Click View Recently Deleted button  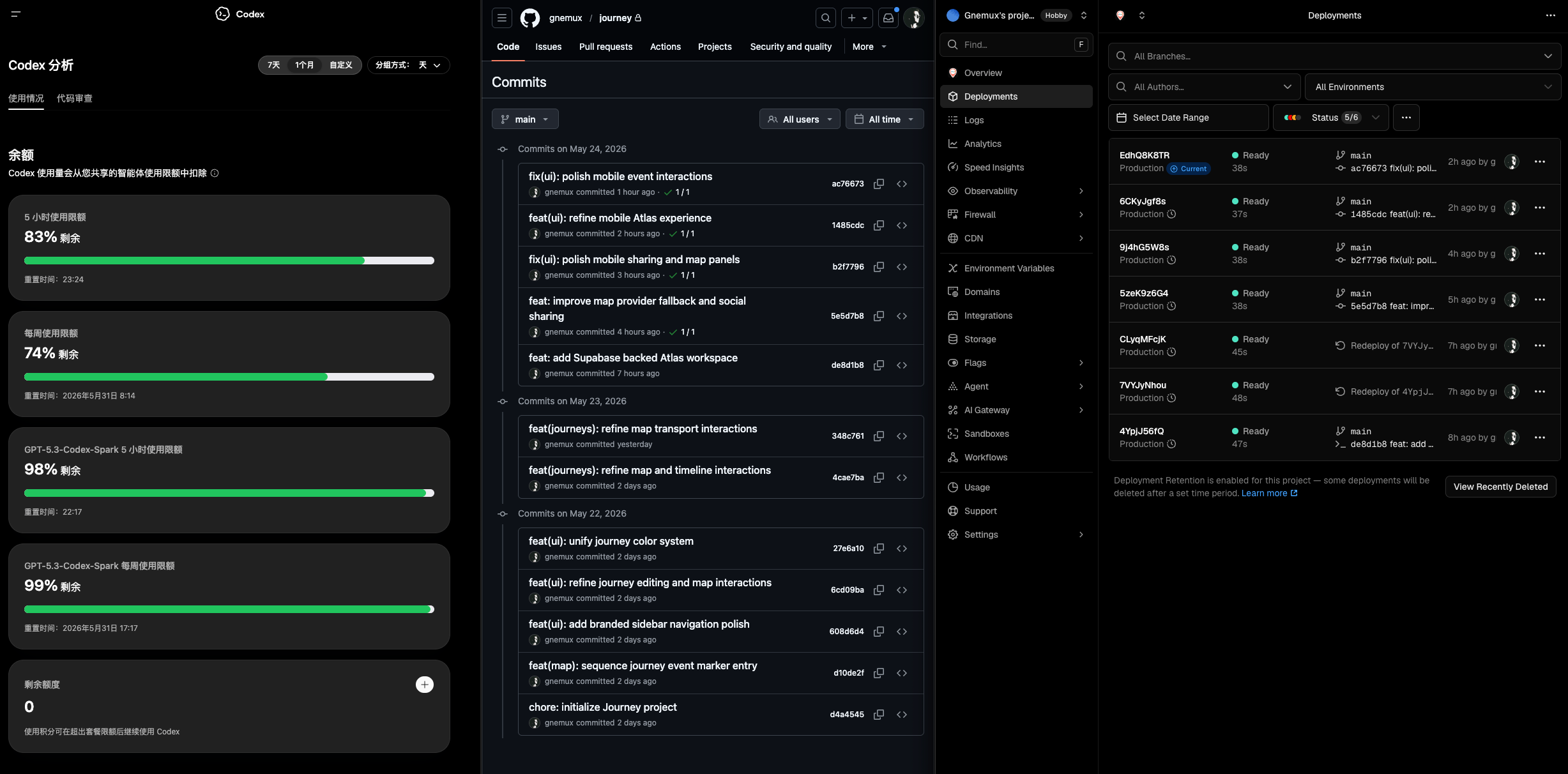pyautogui.click(x=1500, y=487)
